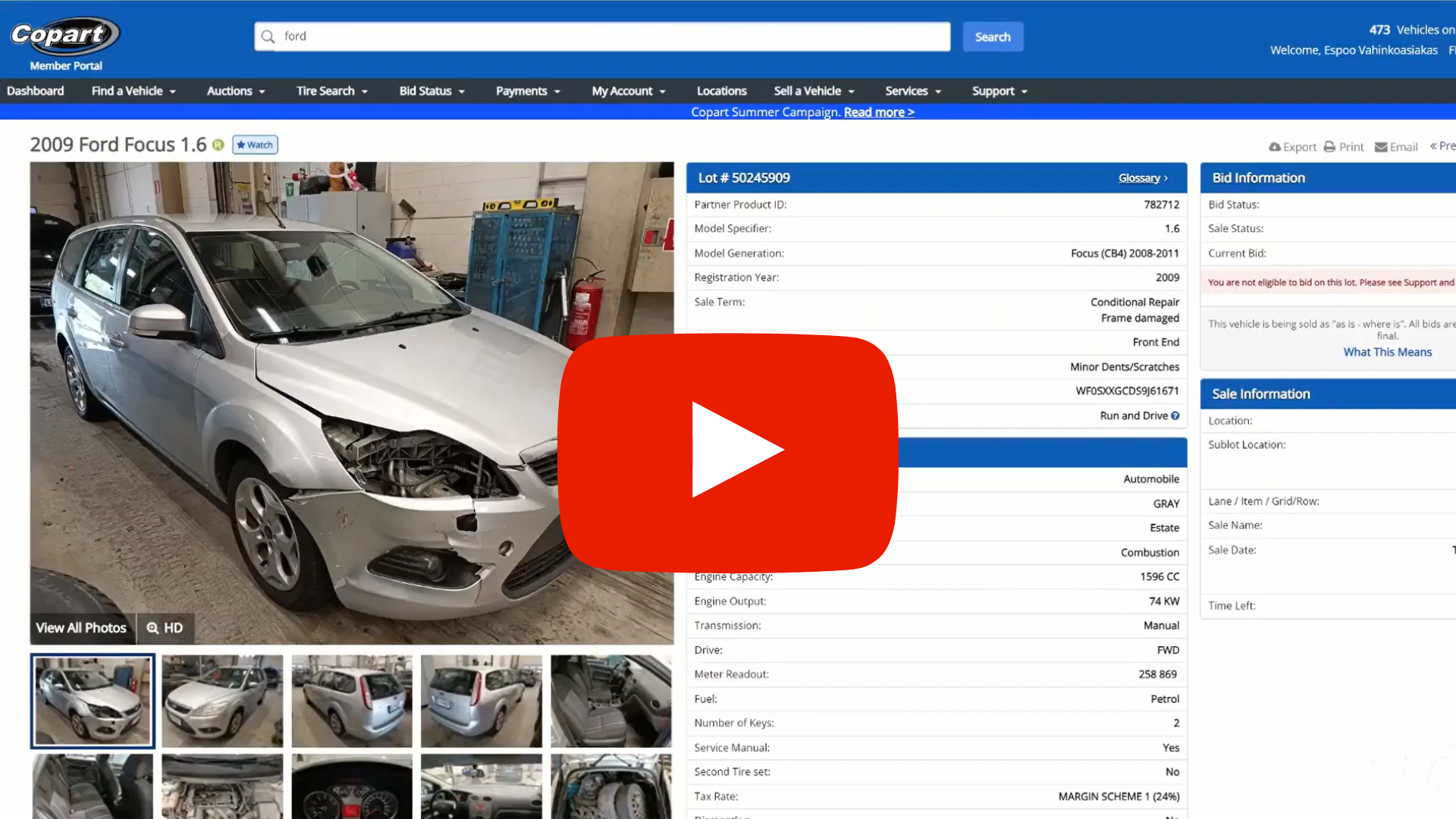Image resolution: width=1456 pixels, height=819 pixels.
Task: Click Welcome, Espoo Vahinkoasiakas text
Action: click(x=1354, y=50)
